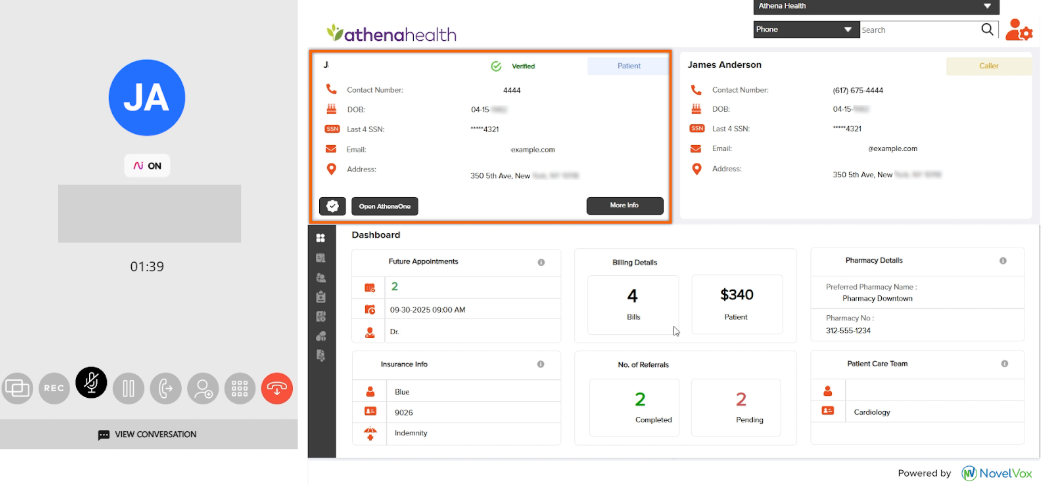Click the Indemnity insurance type text

(x=411, y=433)
